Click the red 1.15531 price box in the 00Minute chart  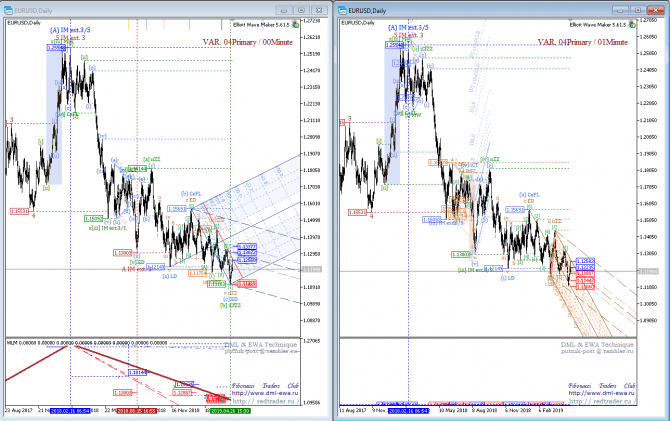pos(19,211)
